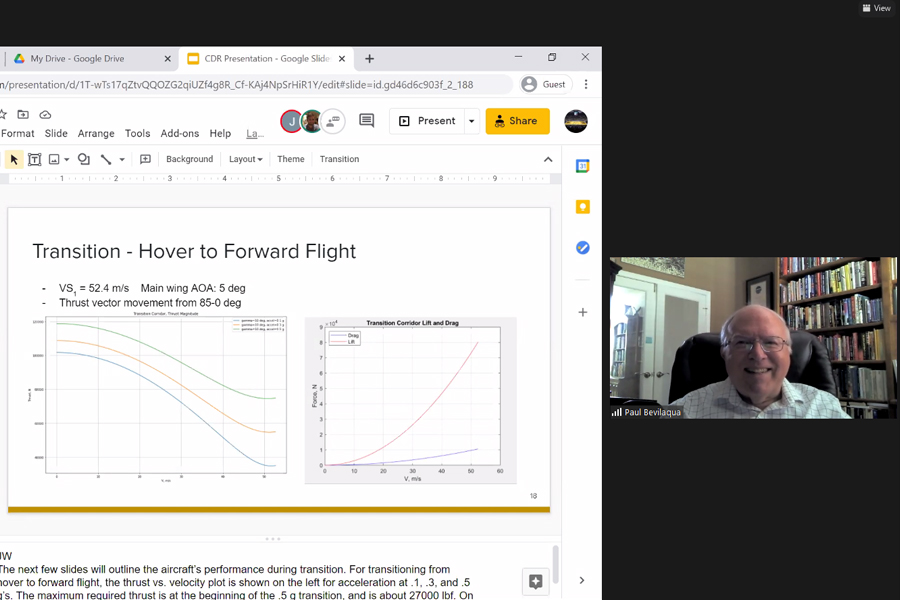The width and height of the screenshot is (900, 600).
Task: Click the Background toolbar button
Action: [189, 159]
